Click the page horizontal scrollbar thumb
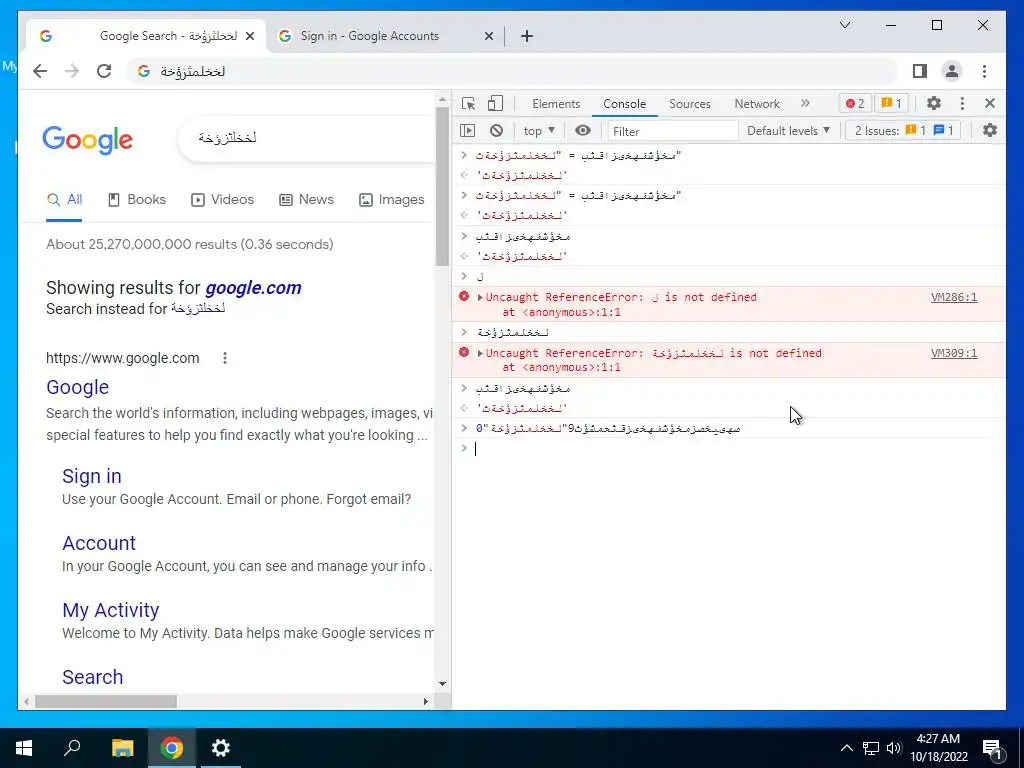The width and height of the screenshot is (1024, 768). [x=106, y=701]
